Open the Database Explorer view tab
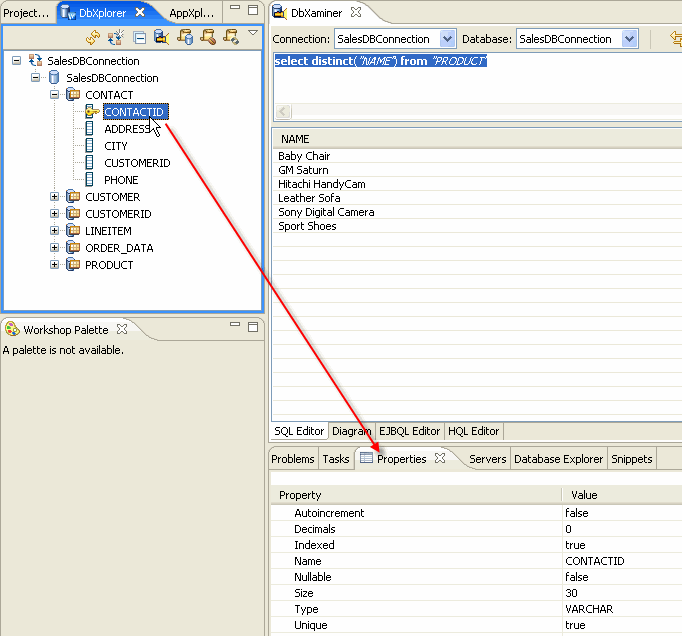The width and height of the screenshot is (682, 636). (558, 459)
